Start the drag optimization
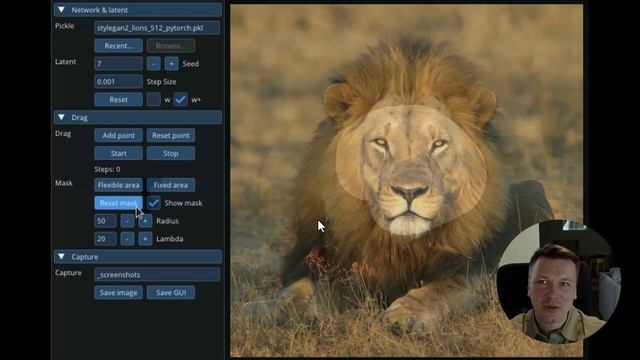This screenshot has height=360, width=640. tap(118, 153)
